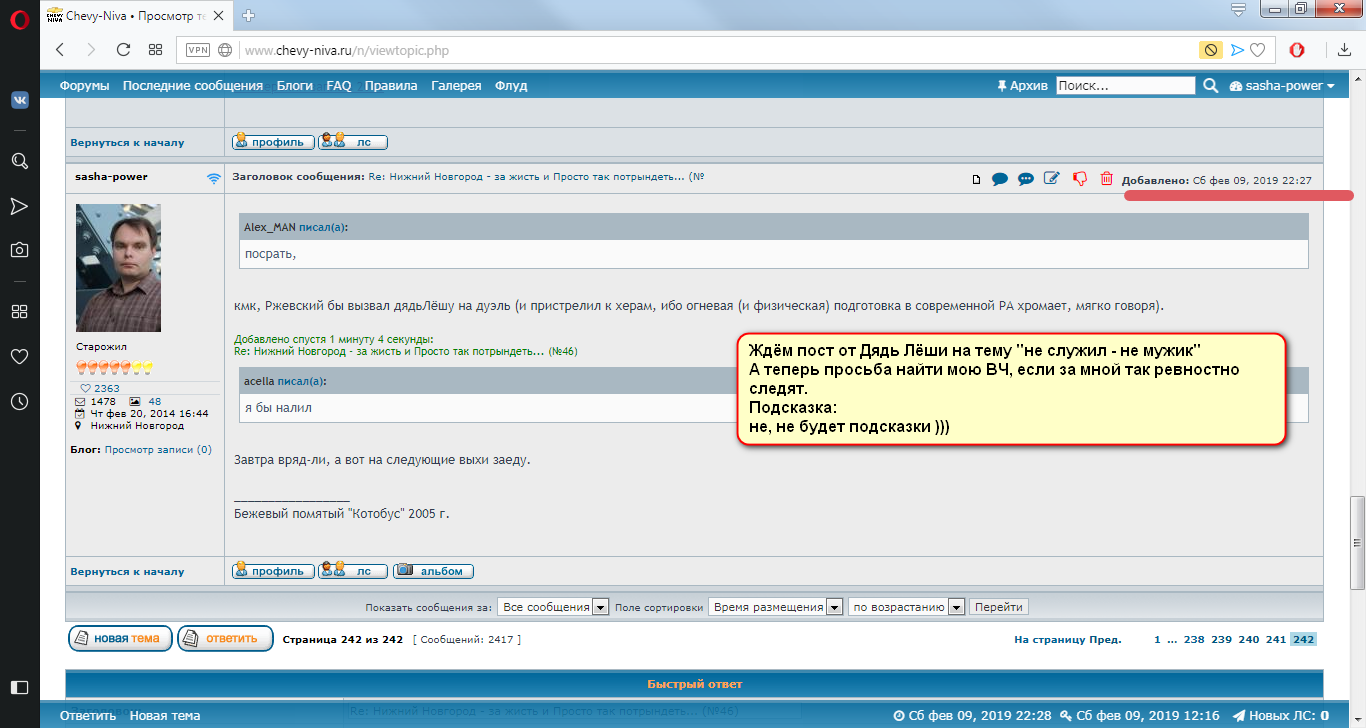Image resolution: width=1366 pixels, height=728 pixels.
Task: Click the Opera sidebar snapshot camera icon
Action: (19, 250)
